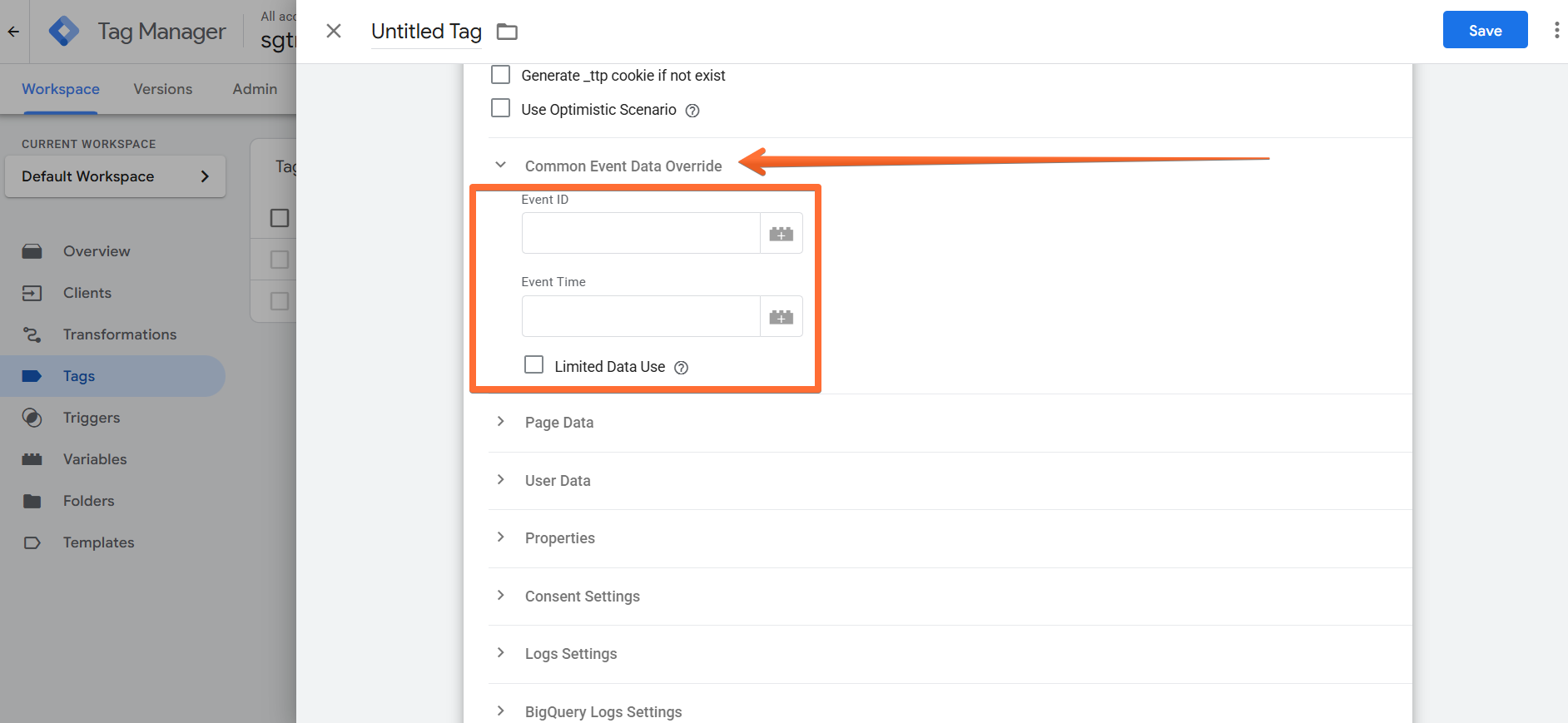Collapse the Common Event Data Override section
The height and width of the screenshot is (723, 1568).
[500, 165]
